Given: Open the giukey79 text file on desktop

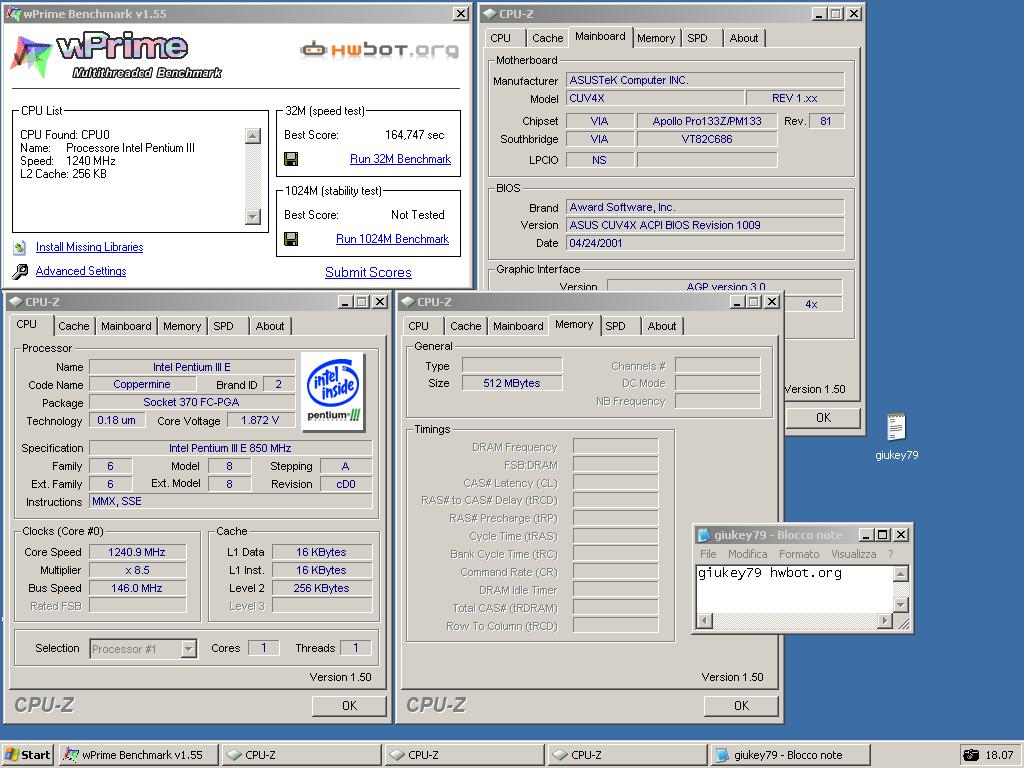Looking at the screenshot, I should pyautogui.click(x=896, y=435).
